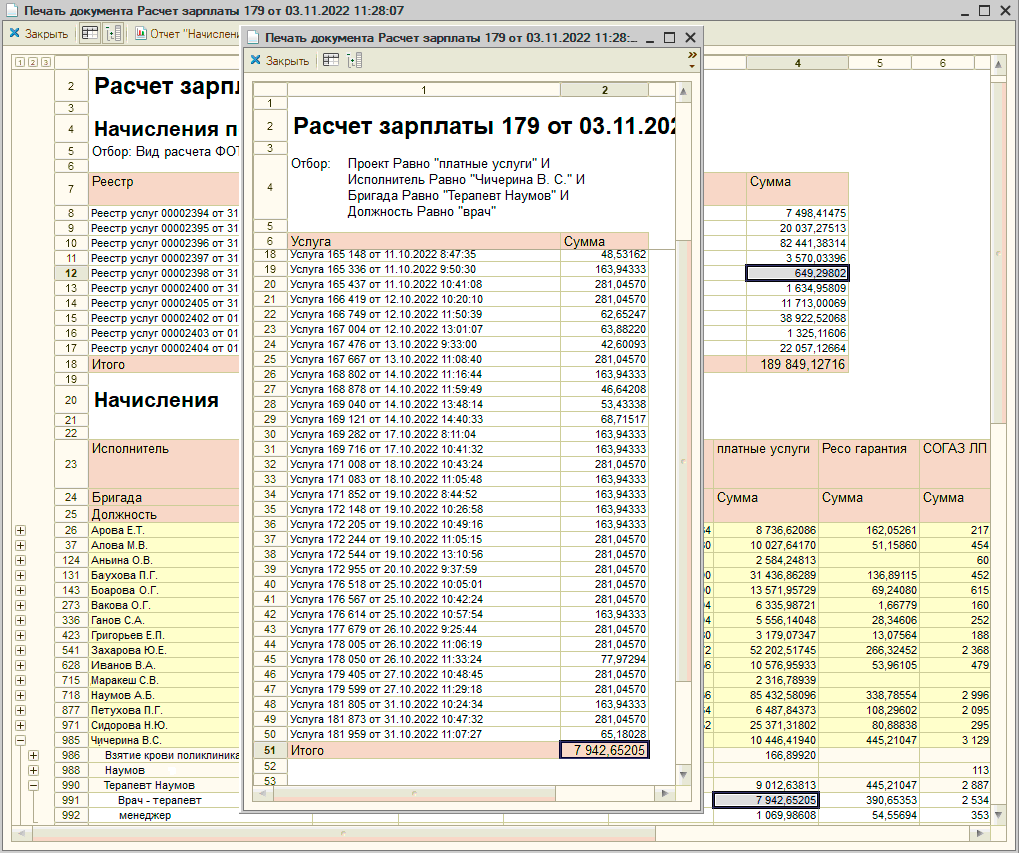Collapse the Терапевт Наумов subgroup
Image resolution: width=1019 pixels, height=853 pixels.
[x=33, y=786]
